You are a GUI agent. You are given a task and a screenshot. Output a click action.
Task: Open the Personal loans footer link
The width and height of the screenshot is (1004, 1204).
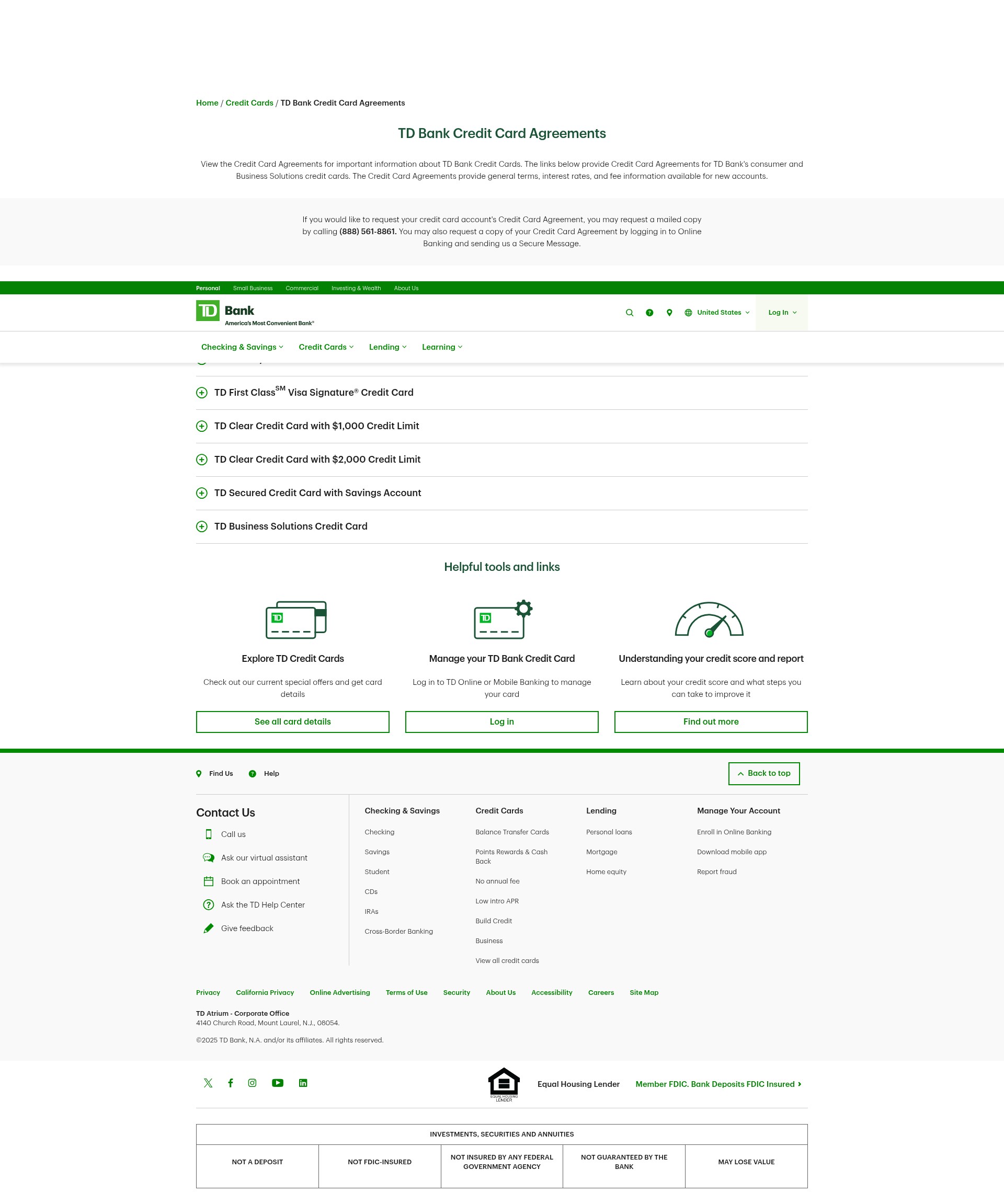click(x=609, y=832)
